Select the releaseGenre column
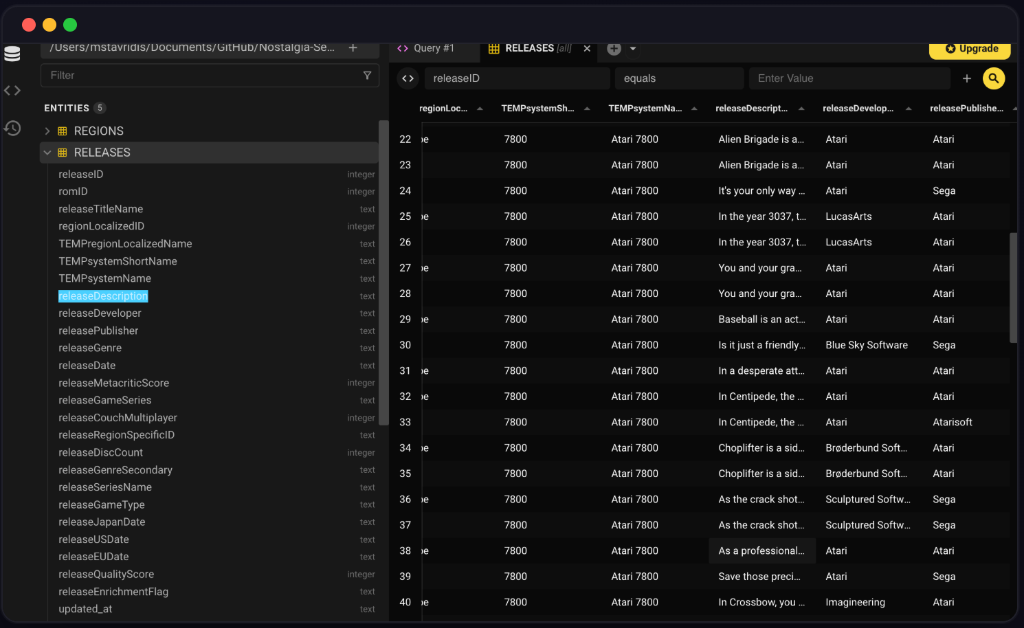This screenshot has height=628, width=1024. coord(90,348)
